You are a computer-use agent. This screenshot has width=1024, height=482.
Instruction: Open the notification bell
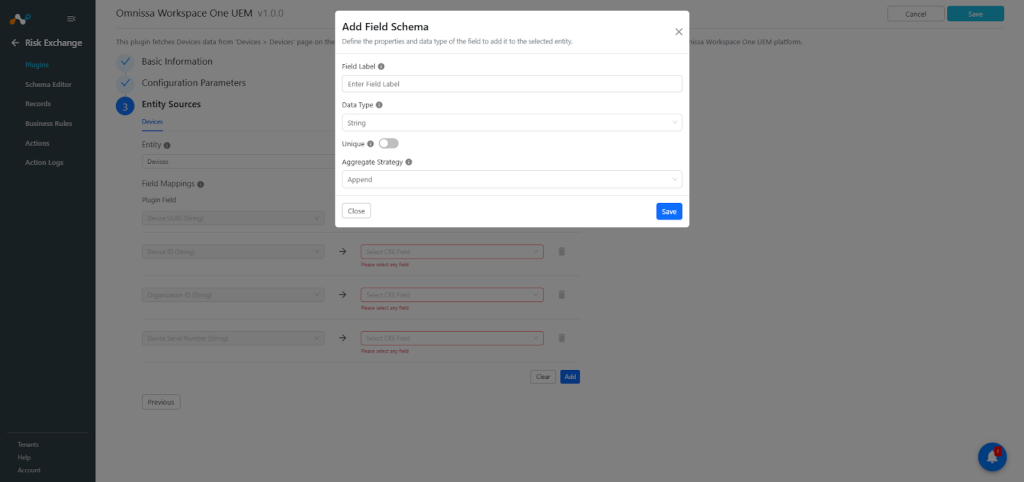click(992, 457)
